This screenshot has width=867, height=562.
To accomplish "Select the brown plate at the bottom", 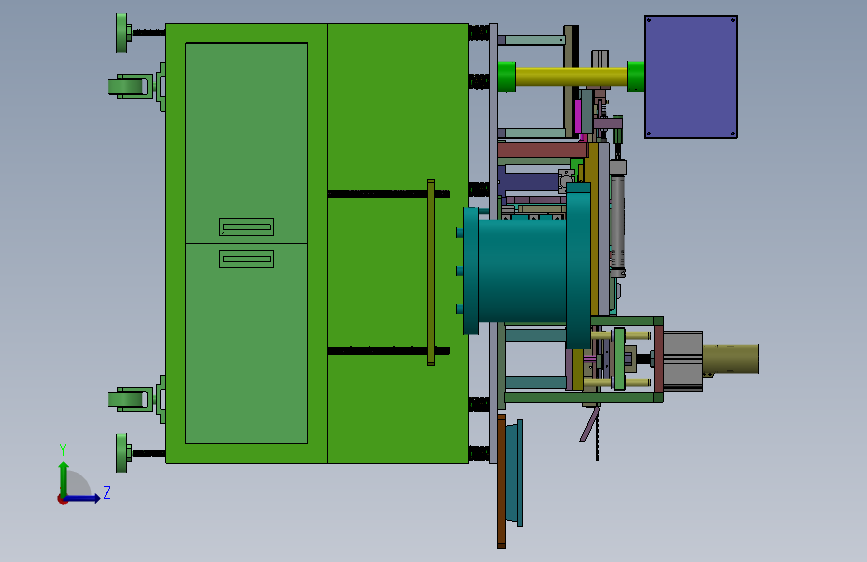I will (502, 481).
